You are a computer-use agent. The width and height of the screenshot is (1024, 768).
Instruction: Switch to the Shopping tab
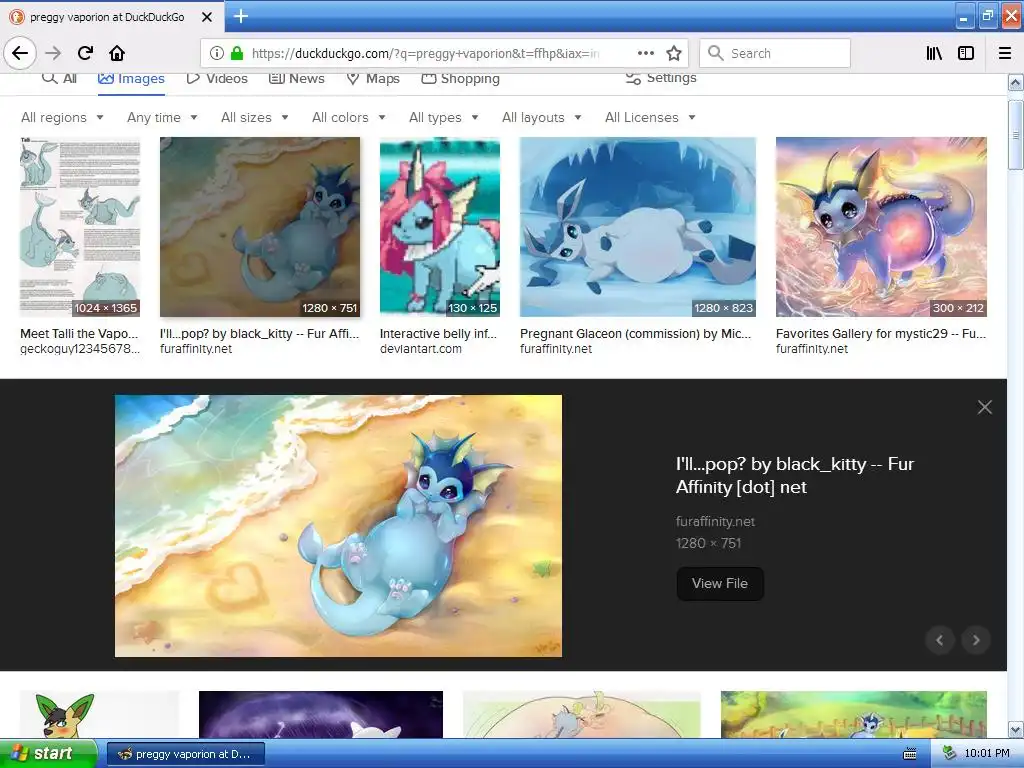(460, 78)
